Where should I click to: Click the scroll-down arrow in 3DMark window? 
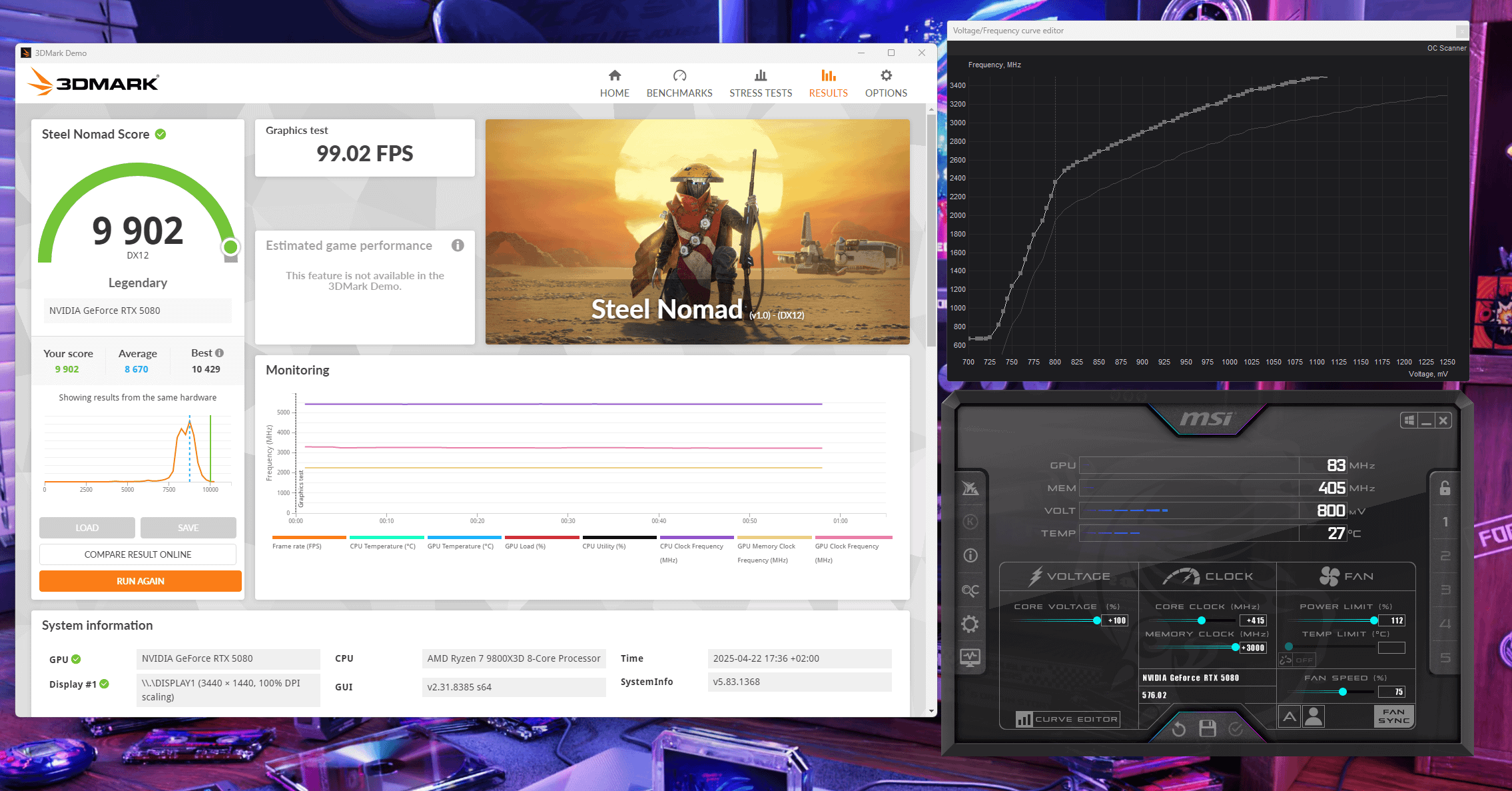click(x=931, y=711)
